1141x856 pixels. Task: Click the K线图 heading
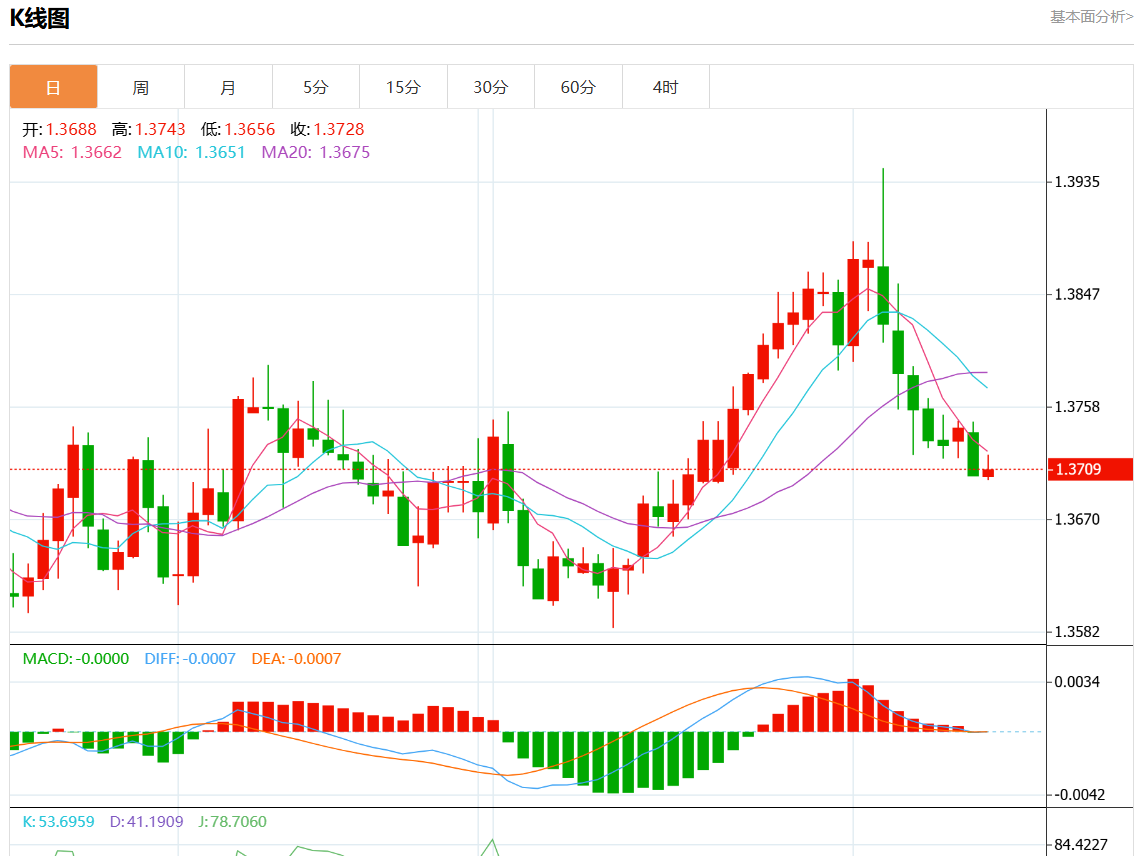tap(40, 18)
